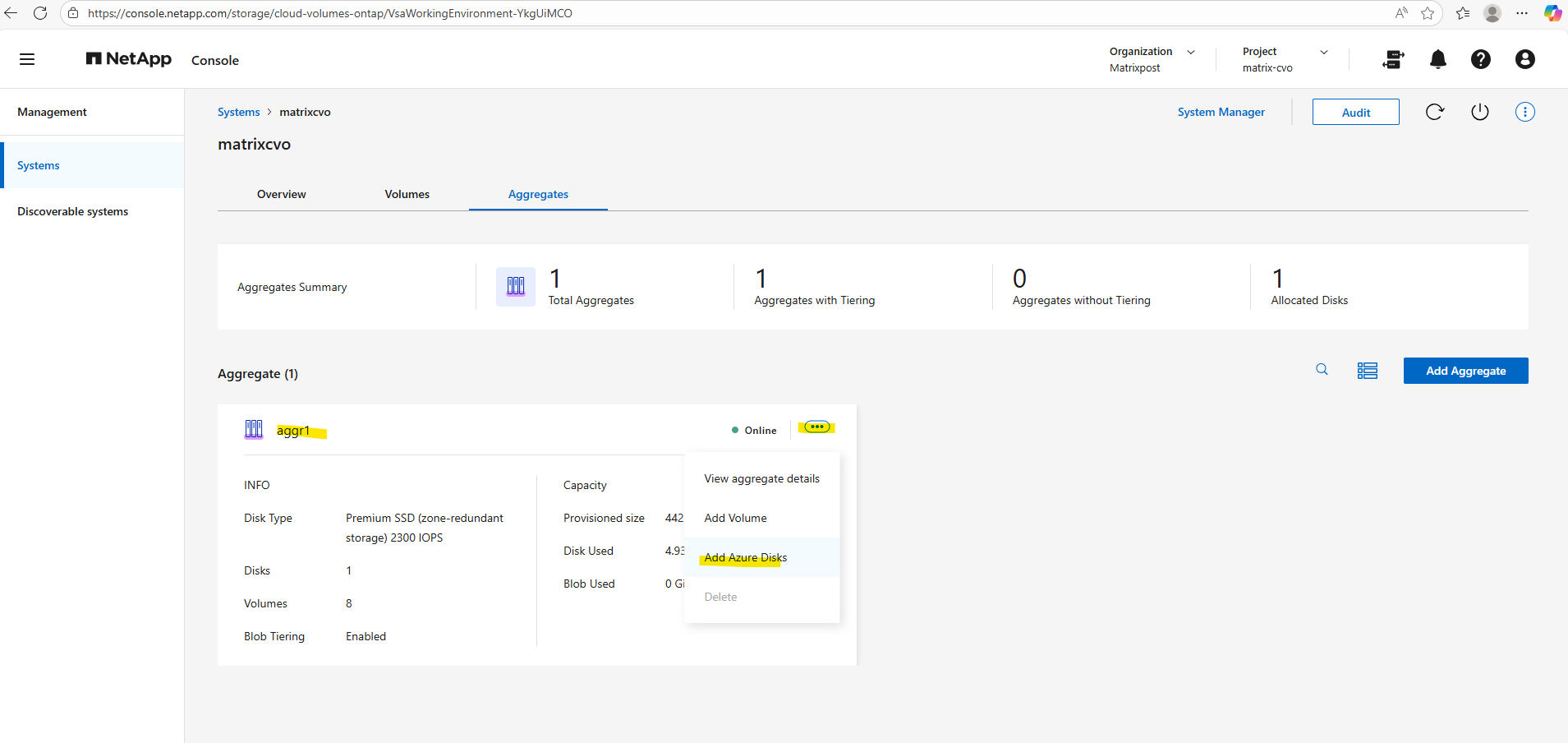Click the notifications bell icon
Viewport: 1568px width, 743px height.
[1437, 59]
